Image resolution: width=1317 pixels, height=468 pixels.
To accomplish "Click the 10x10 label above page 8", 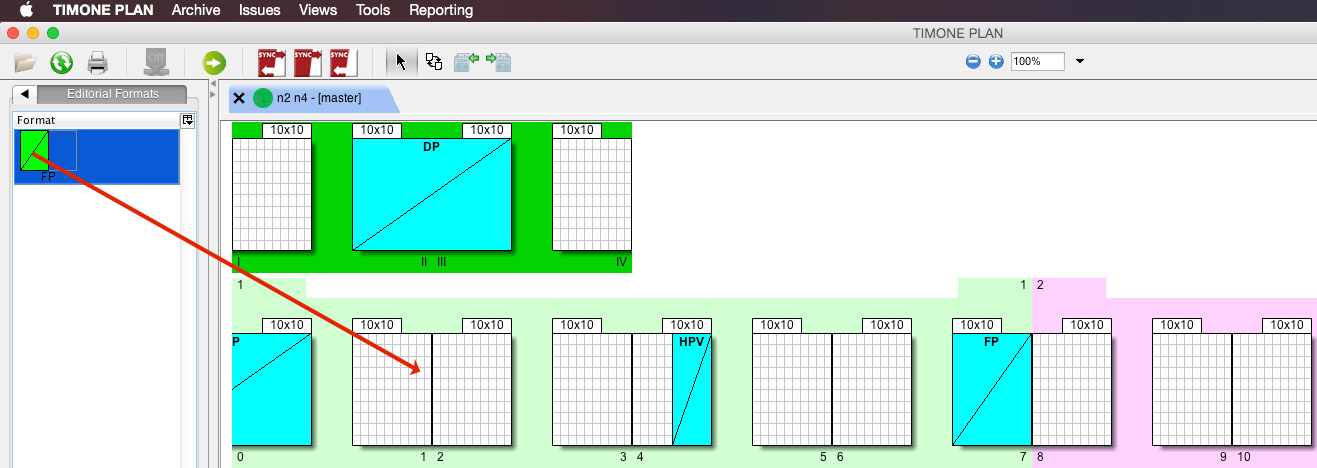I will point(1087,325).
